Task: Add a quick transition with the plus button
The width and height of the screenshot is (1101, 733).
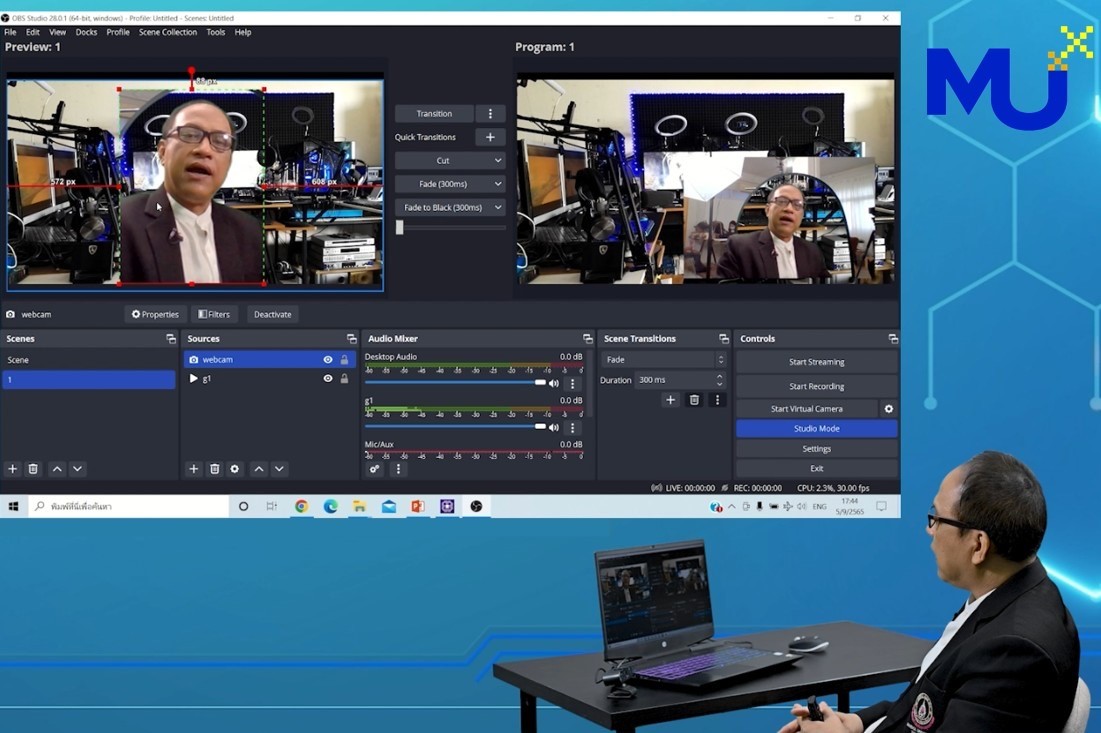Action: tap(490, 137)
